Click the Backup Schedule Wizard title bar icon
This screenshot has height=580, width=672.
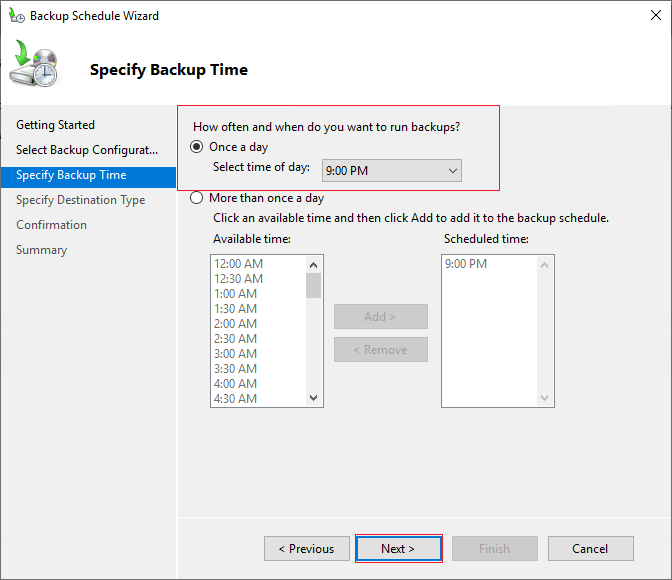17,15
